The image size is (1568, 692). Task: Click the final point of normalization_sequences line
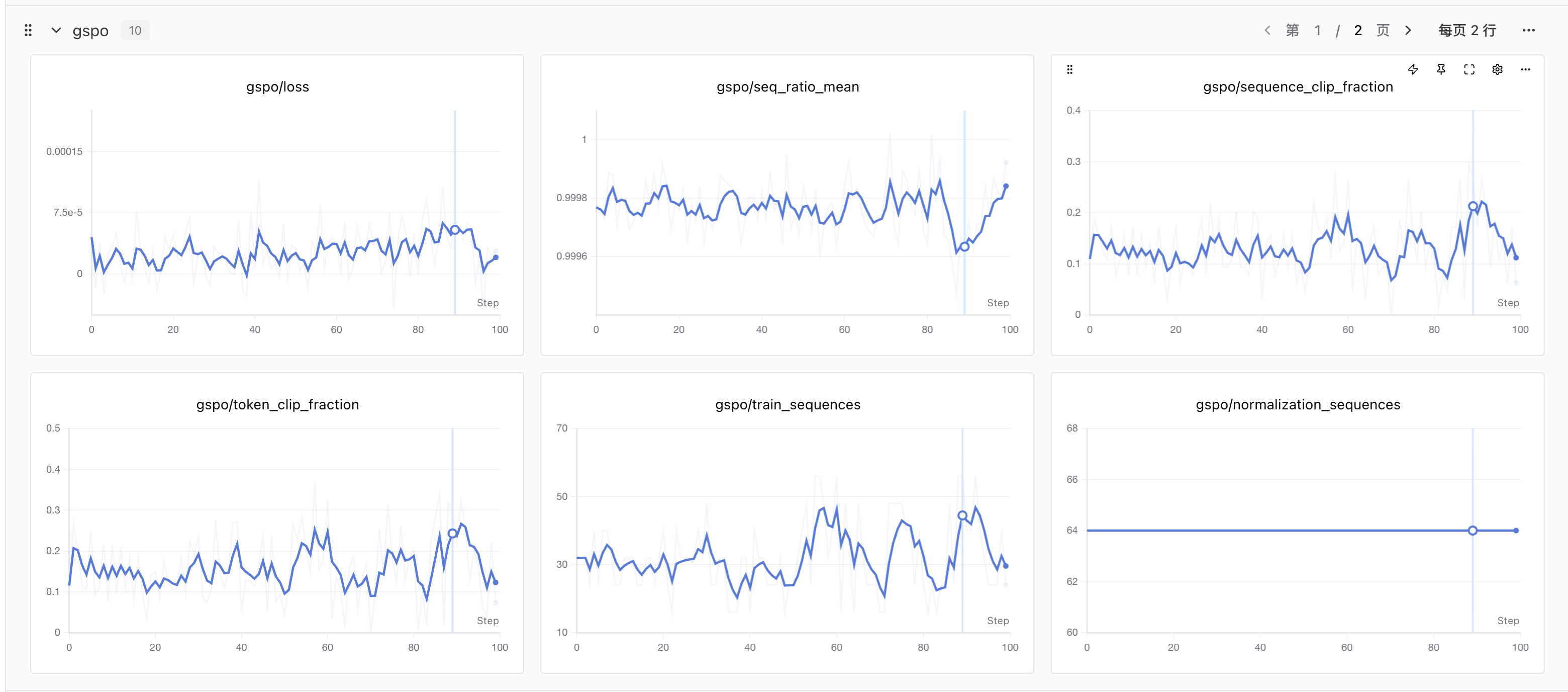pyautogui.click(x=1516, y=531)
